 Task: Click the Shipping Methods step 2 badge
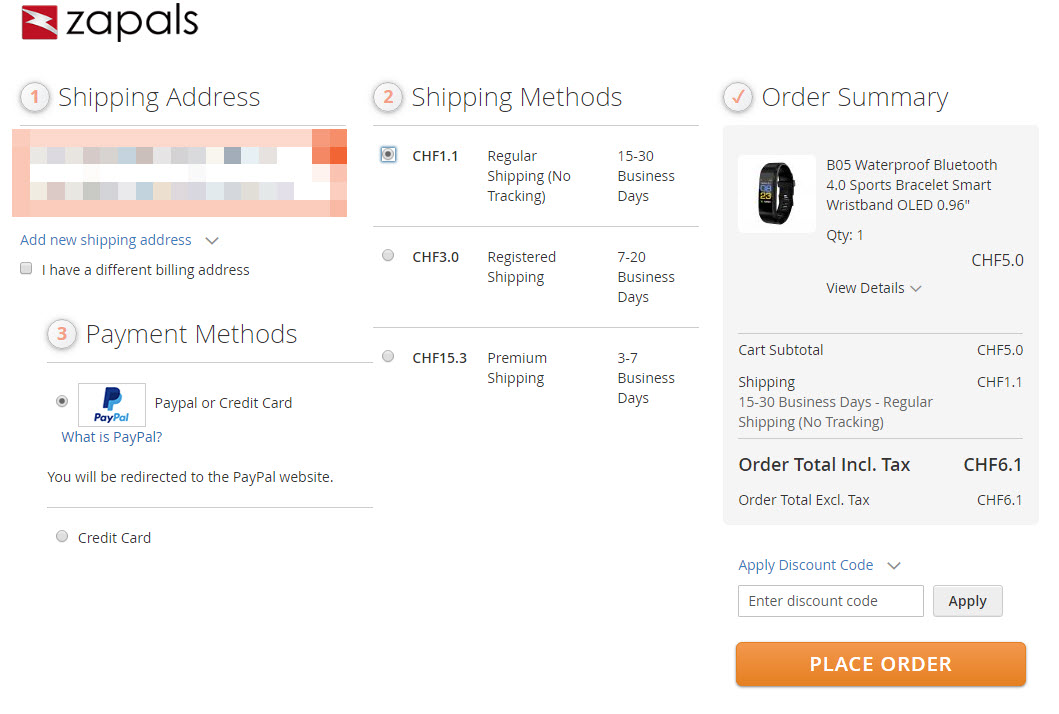tap(388, 97)
